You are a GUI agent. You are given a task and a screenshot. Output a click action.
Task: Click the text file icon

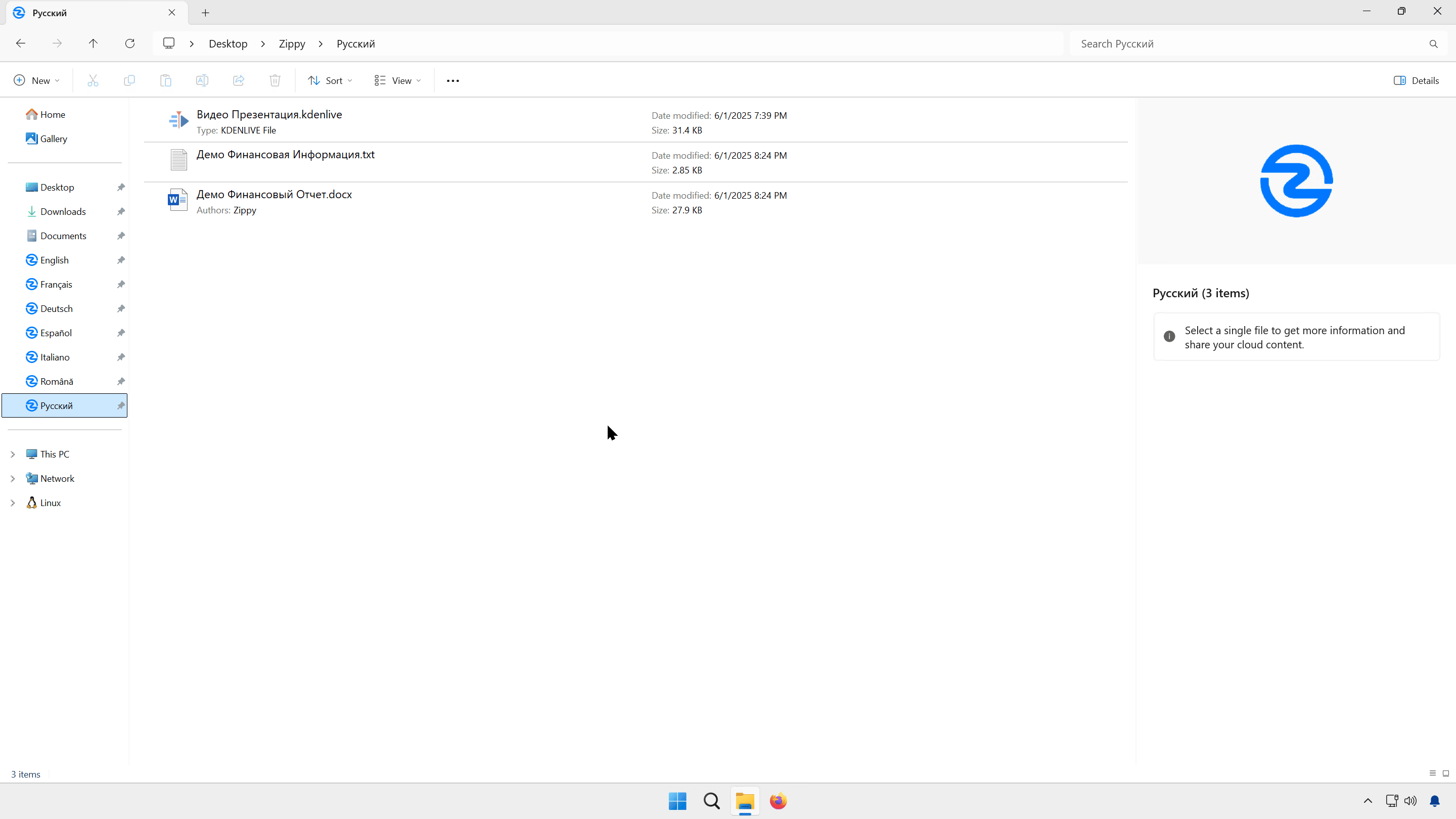pos(178,160)
